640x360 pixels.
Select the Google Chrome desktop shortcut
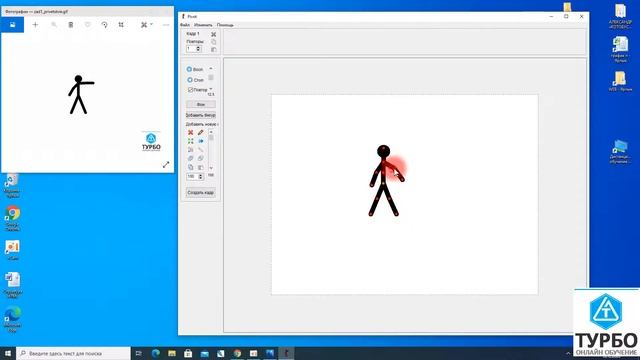click(13, 218)
